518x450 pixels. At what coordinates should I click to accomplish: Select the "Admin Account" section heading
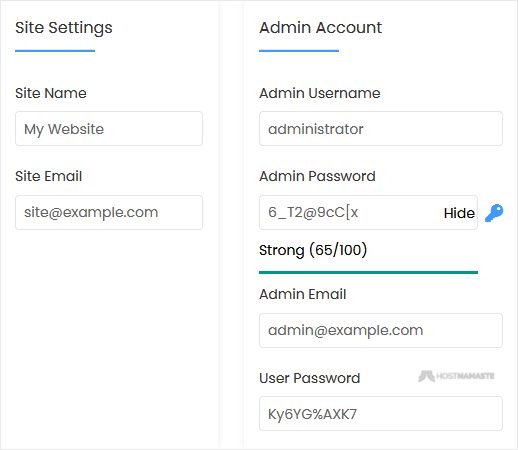pyautogui.click(x=320, y=27)
